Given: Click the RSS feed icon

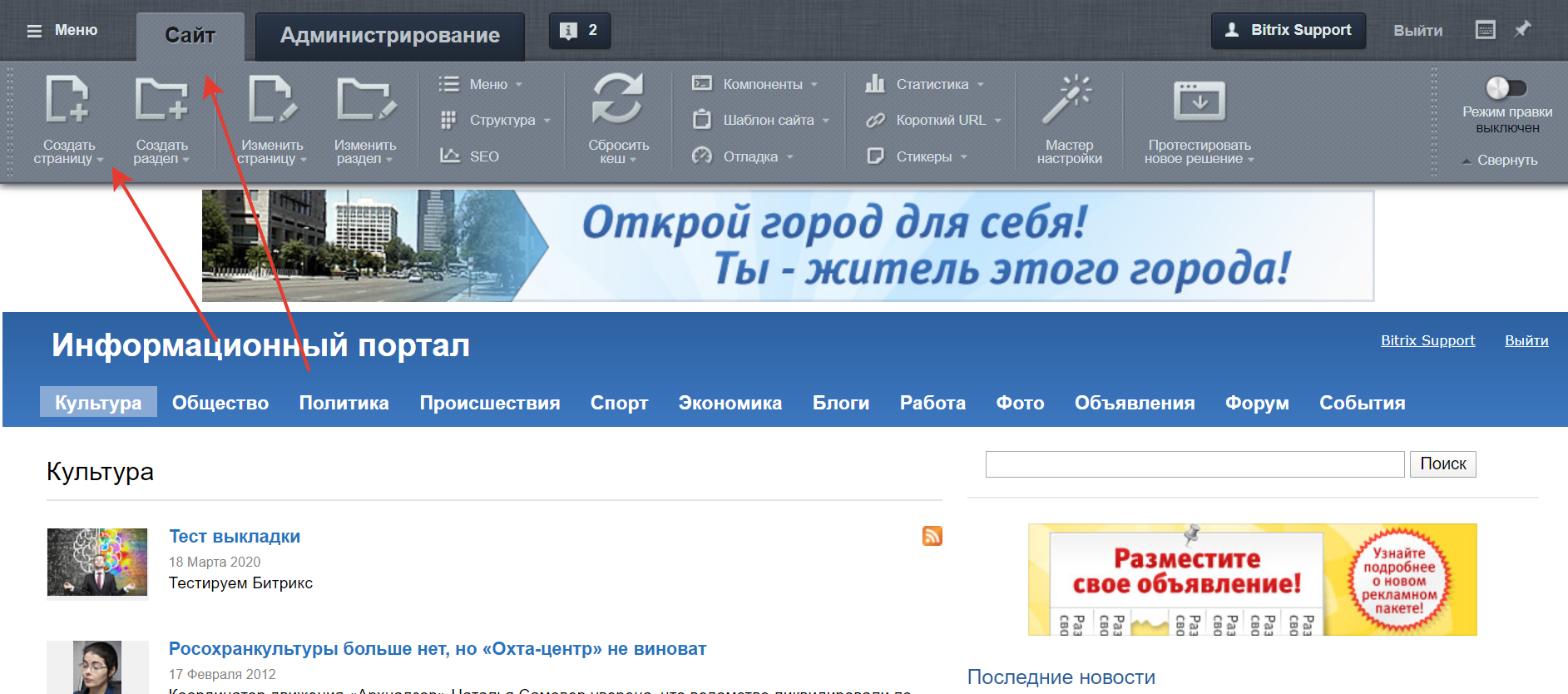Looking at the screenshot, I should (x=932, y=536).
